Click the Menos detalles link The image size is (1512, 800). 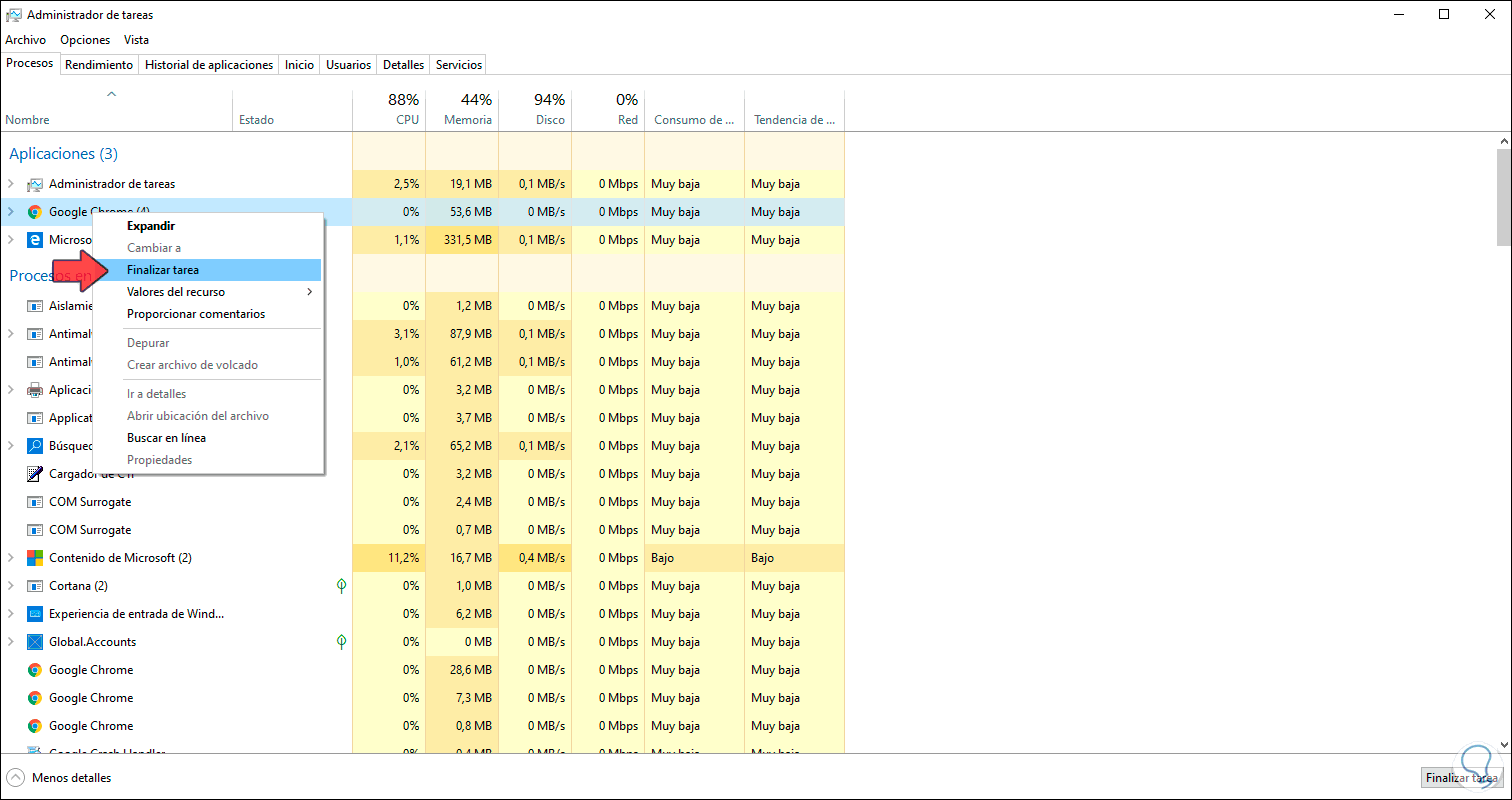pos(71,778)
